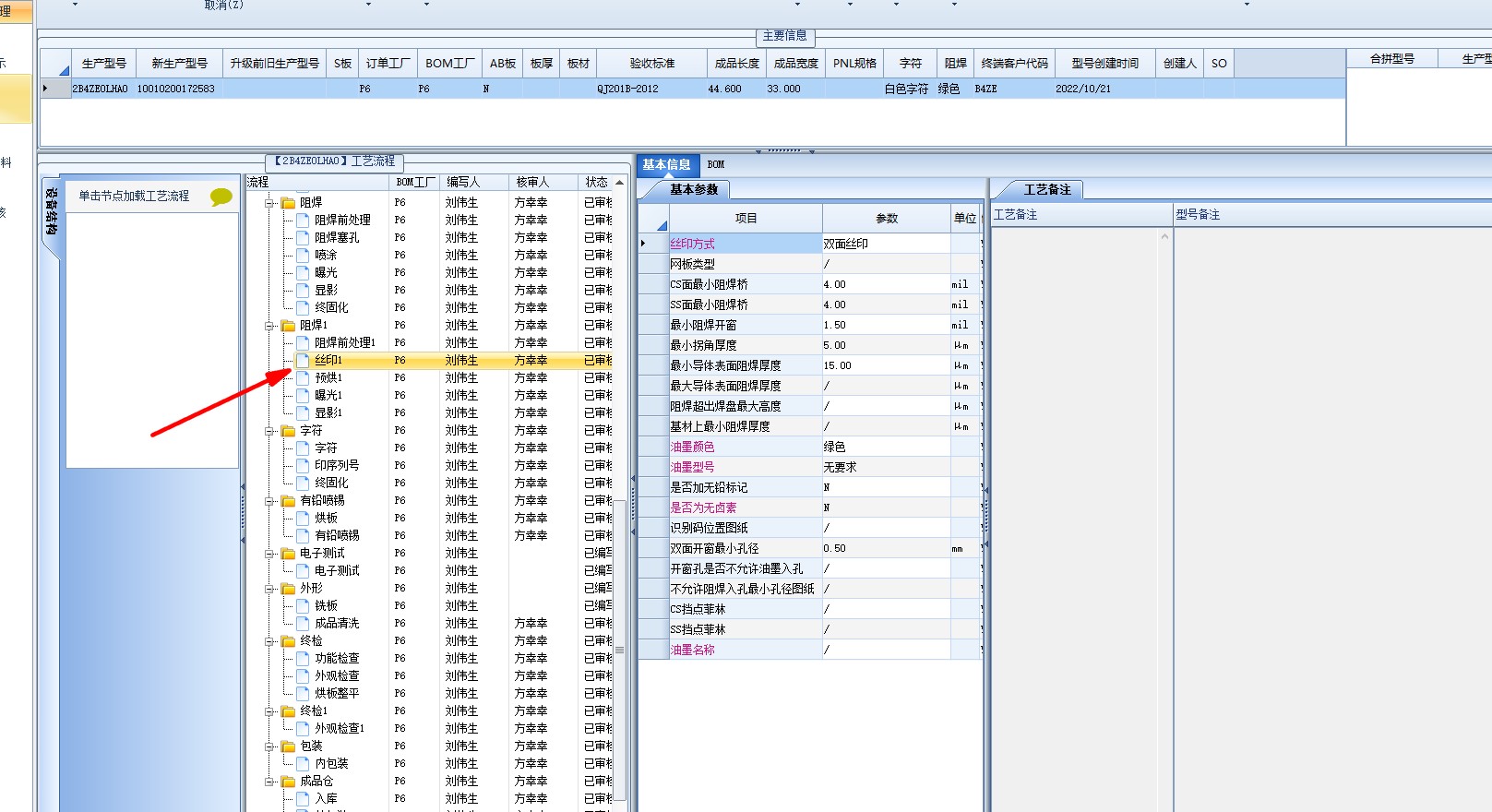Select the 预烘1 node document icon

click(x=303, y=377)
